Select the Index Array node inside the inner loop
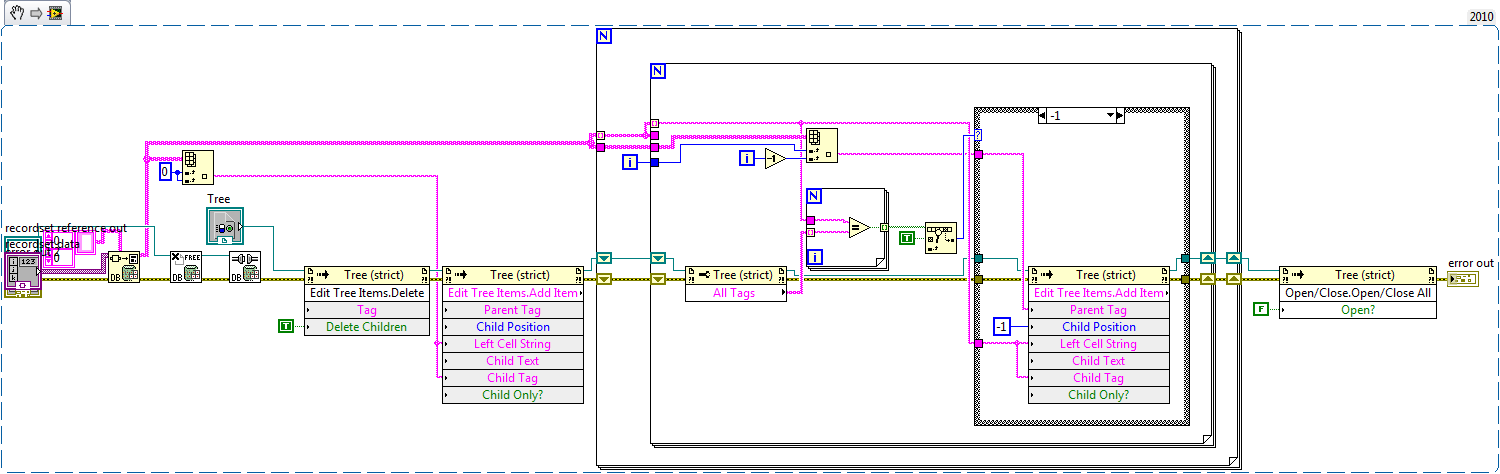The width and height of the screenshot is (1500, 474). (821, 144)
